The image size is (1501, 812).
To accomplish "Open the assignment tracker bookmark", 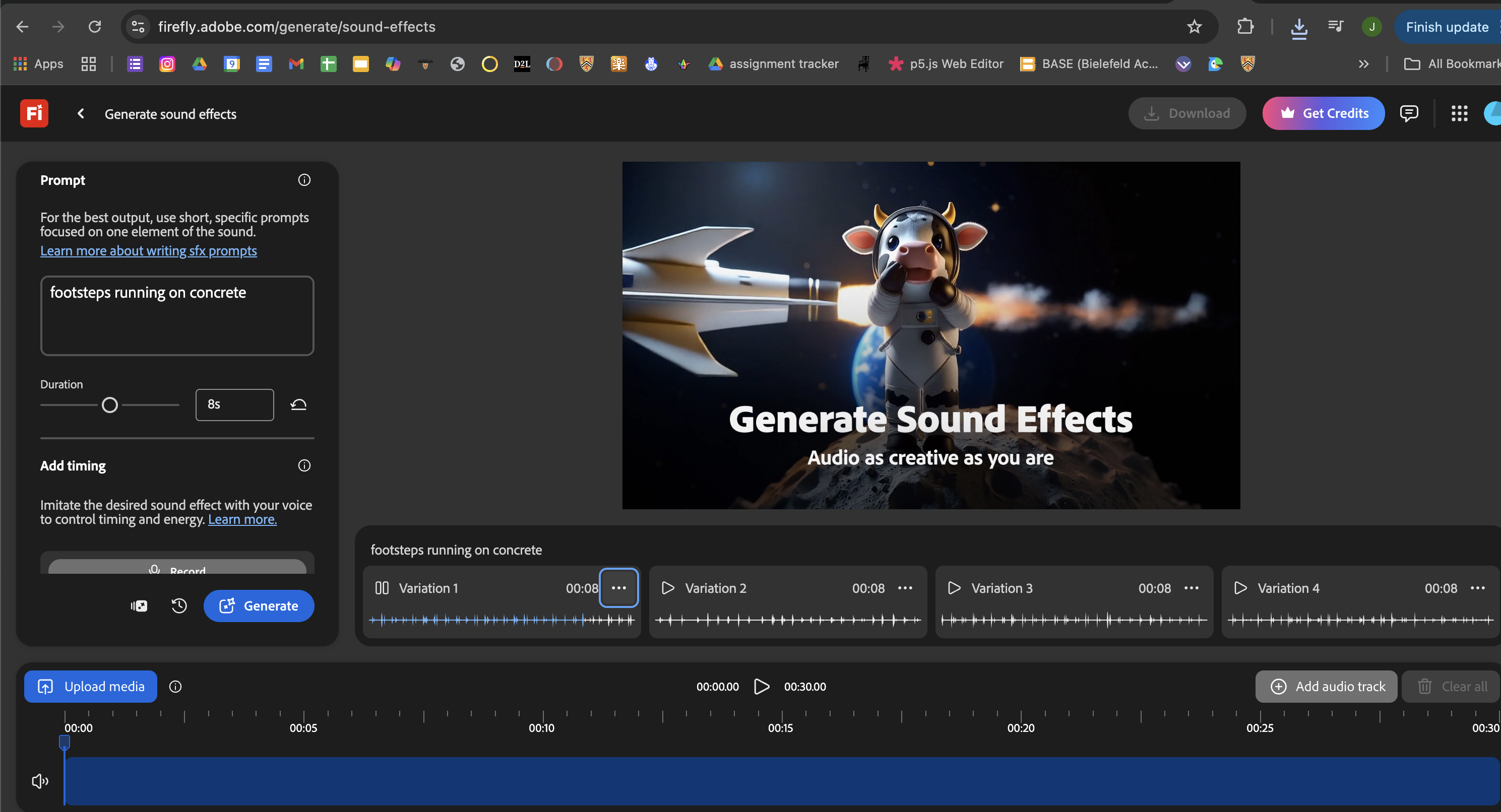I will pyautogui.click(x=773, y=64).
